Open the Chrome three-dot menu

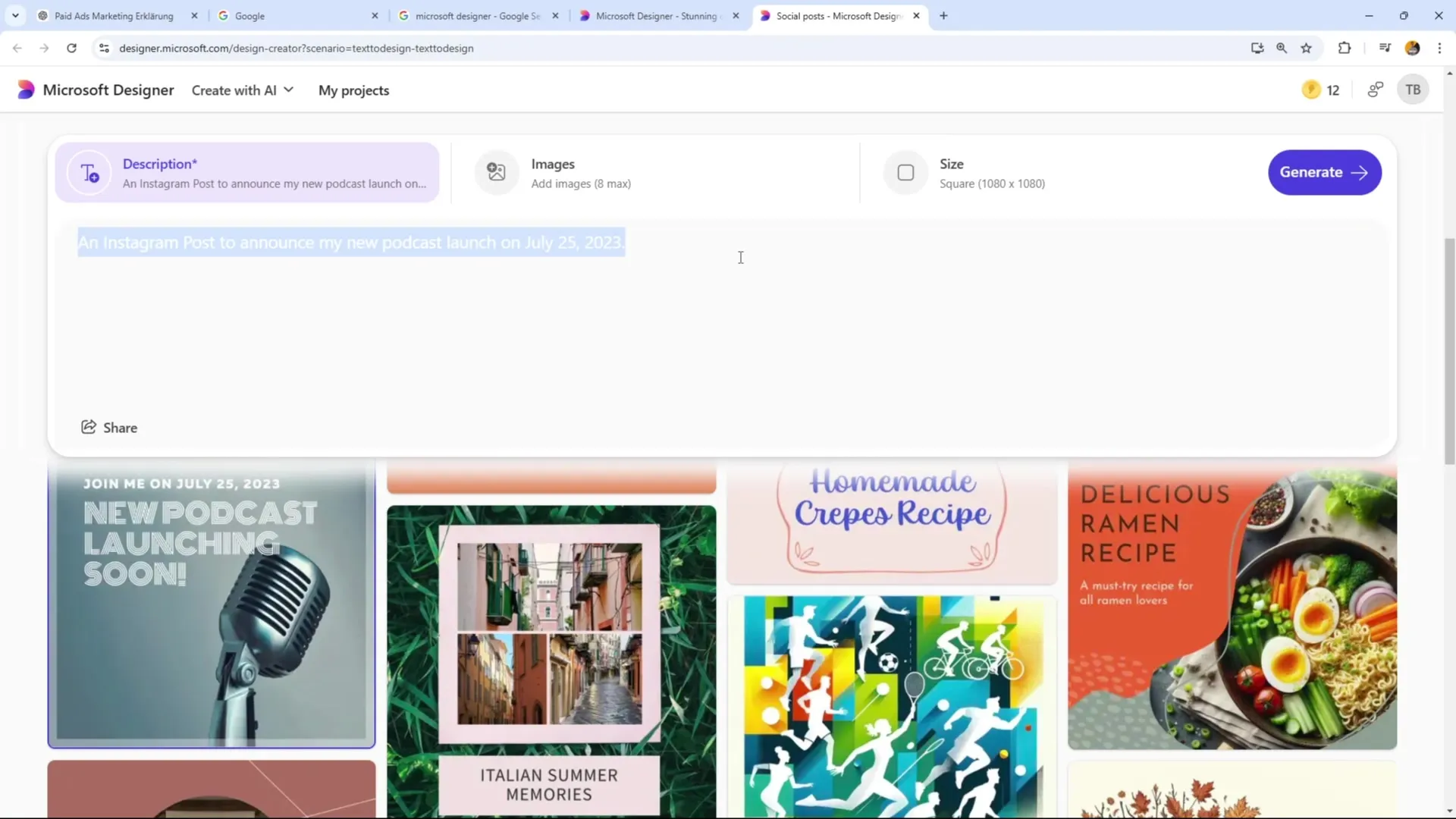[x=1439, y=48]
